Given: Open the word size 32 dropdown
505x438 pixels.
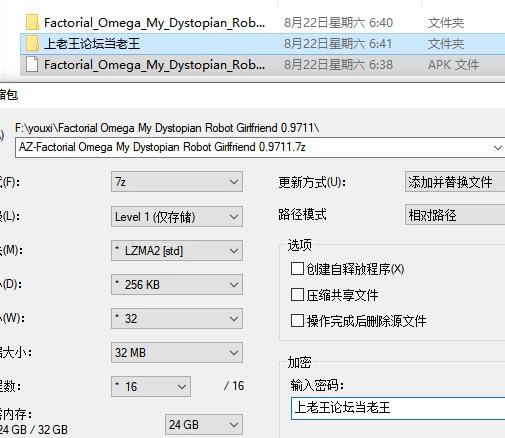Looking at the screenshot, I should click(177, 319).
